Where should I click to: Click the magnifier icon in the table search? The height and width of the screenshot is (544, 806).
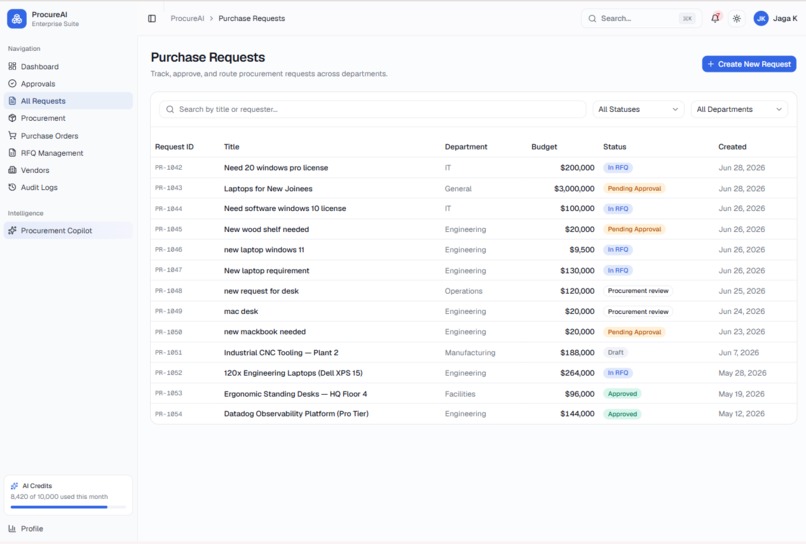[x=170, y=109]
